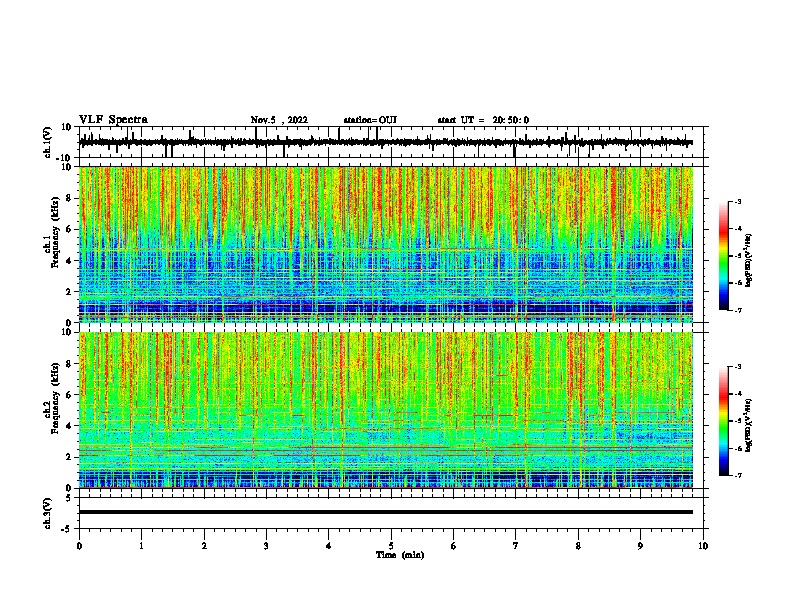Click the time axis tick label '9'
792x612 pixels.
pos(640,546)
